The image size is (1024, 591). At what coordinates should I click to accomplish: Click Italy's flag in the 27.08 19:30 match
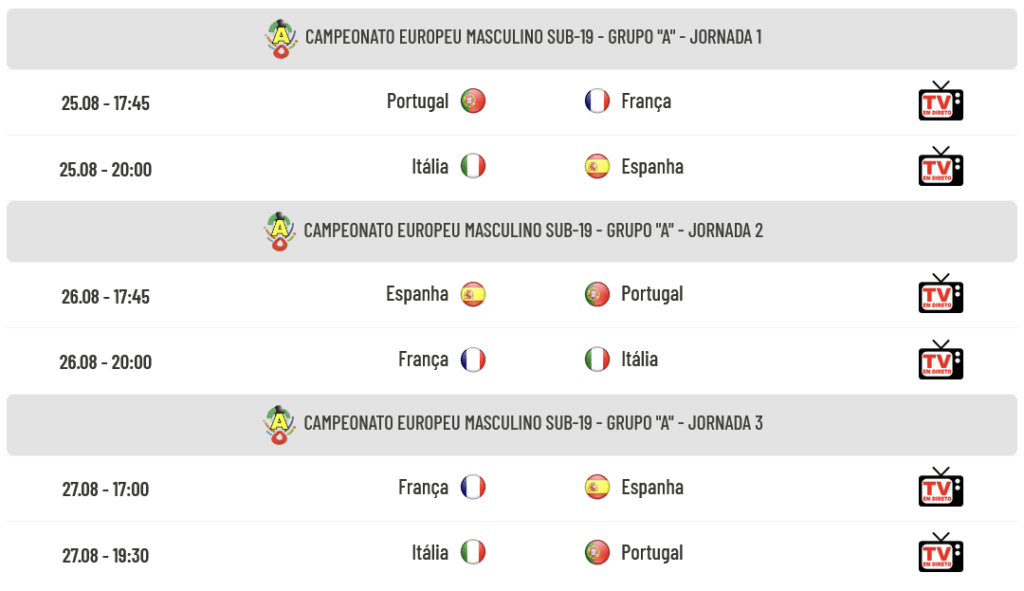pos(473,552)
